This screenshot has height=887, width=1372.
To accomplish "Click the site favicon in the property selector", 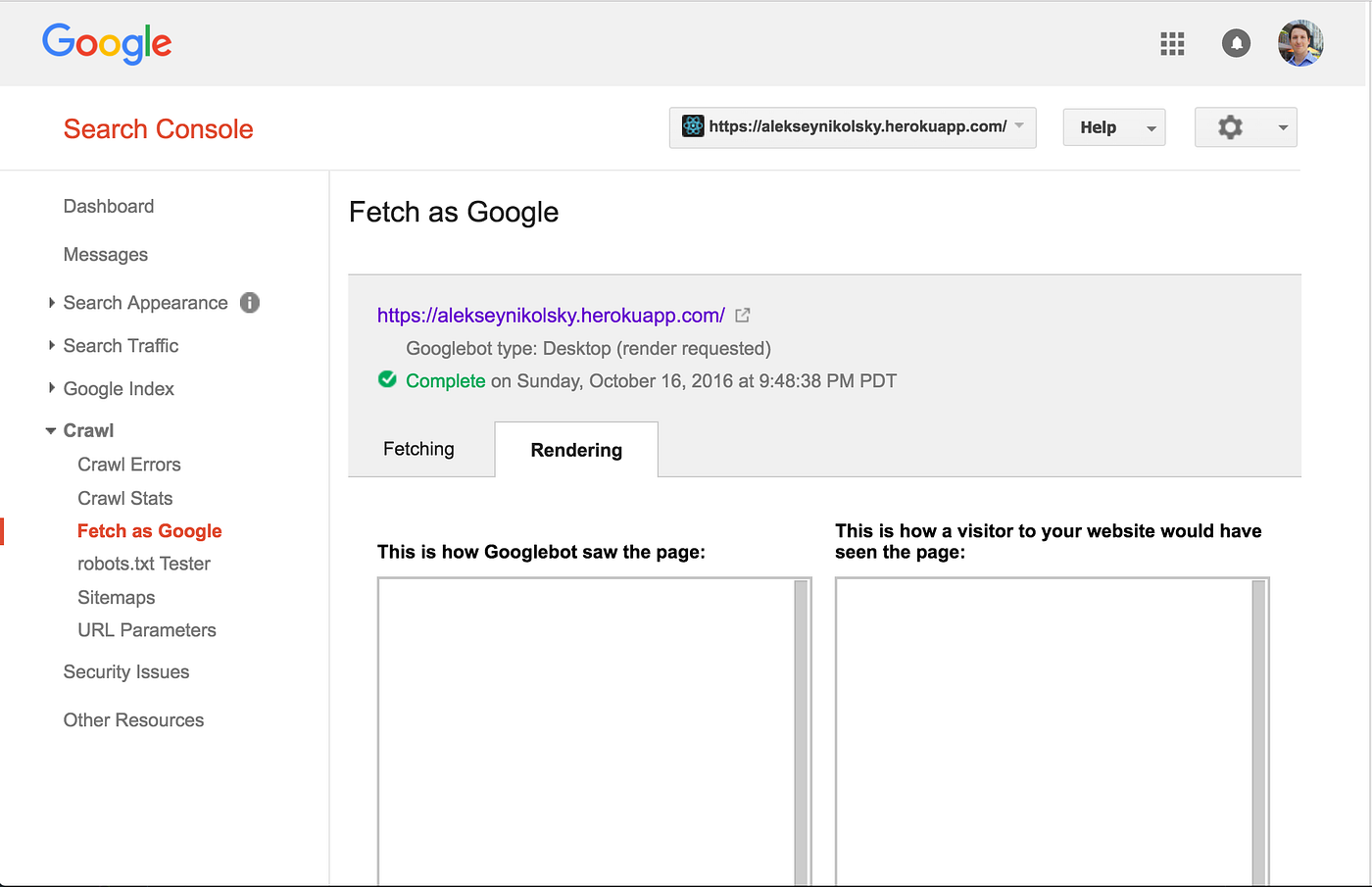I will [694, 126].
